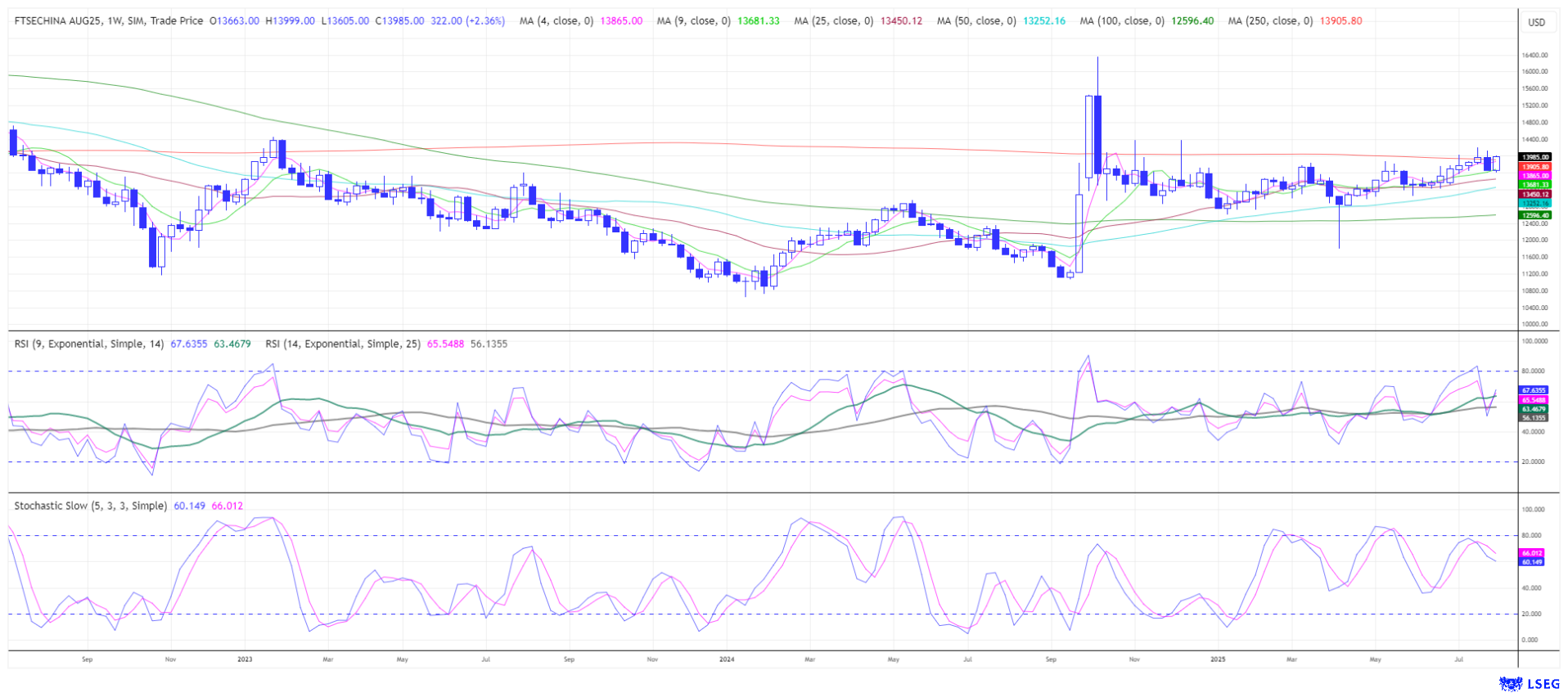Click the red 13905.80 price tag
1568x693 pixels.
coord(1534,167)
